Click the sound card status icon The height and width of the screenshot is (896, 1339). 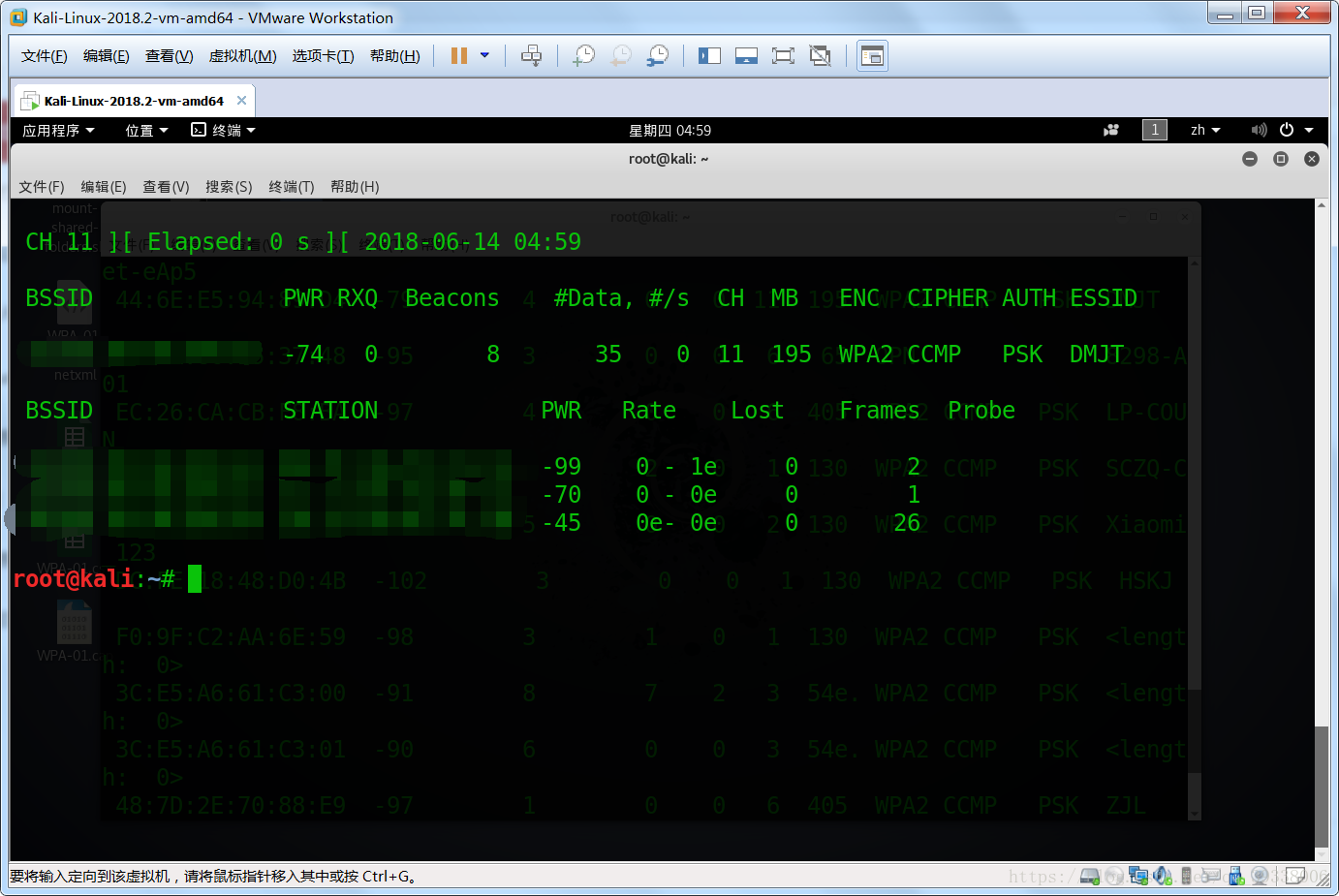click(x=1163, y=876)
